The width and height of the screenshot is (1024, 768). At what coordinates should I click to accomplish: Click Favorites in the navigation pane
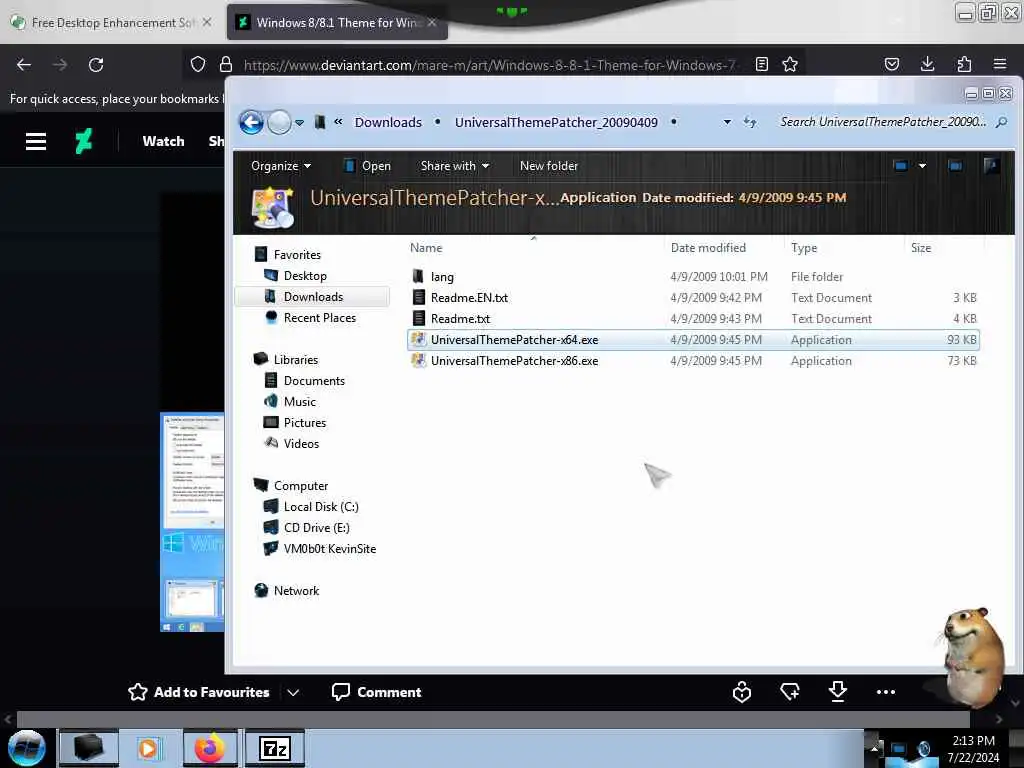pos(297,255)
